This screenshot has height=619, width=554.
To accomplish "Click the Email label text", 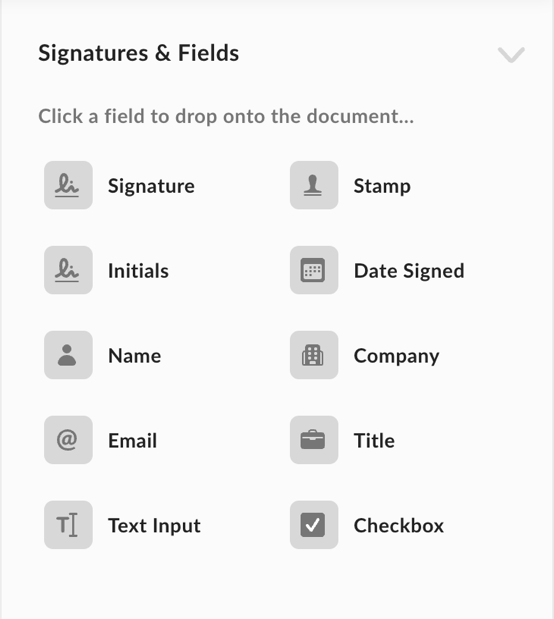I will coord(133,441).
